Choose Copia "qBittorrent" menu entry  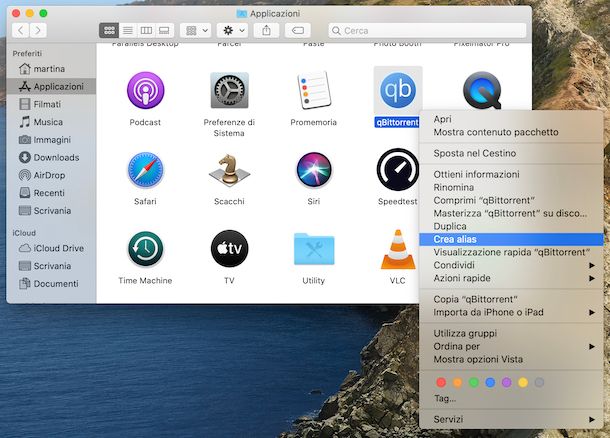point(511,299)
